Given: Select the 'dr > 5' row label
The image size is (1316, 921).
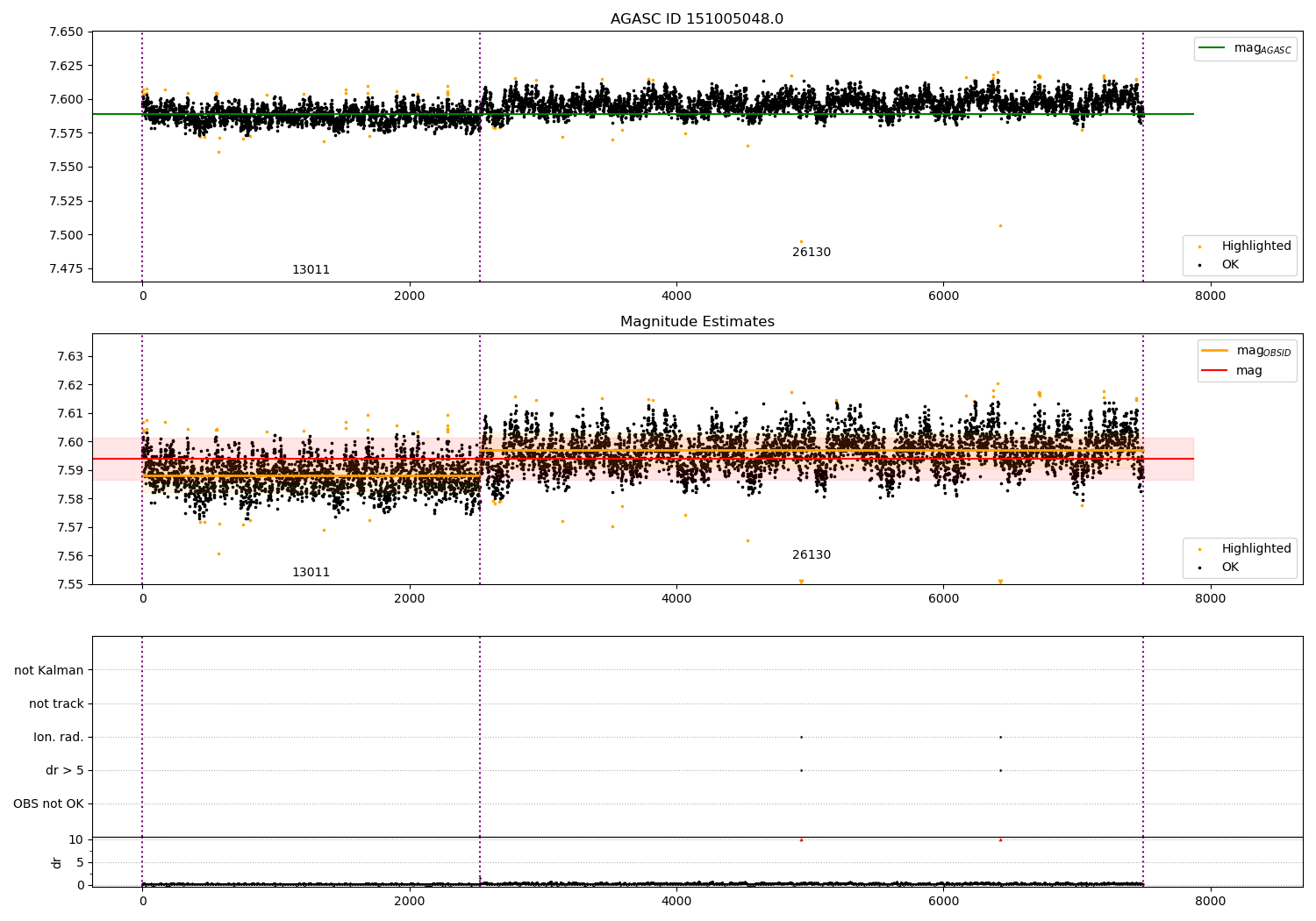Looking at the screenshot, I should (x=65, y=770).
